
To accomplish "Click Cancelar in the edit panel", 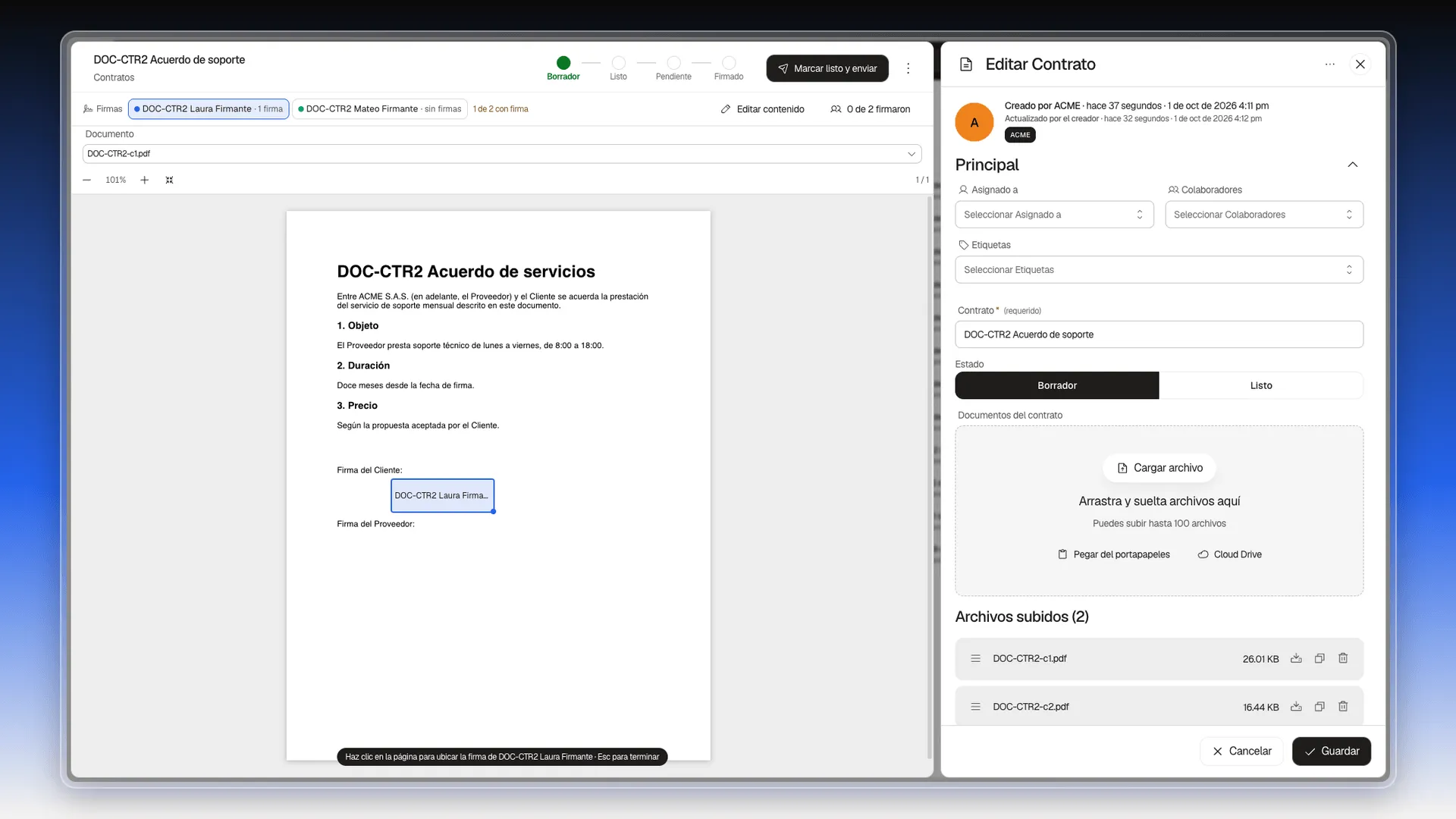I will tap(1242, 751).
